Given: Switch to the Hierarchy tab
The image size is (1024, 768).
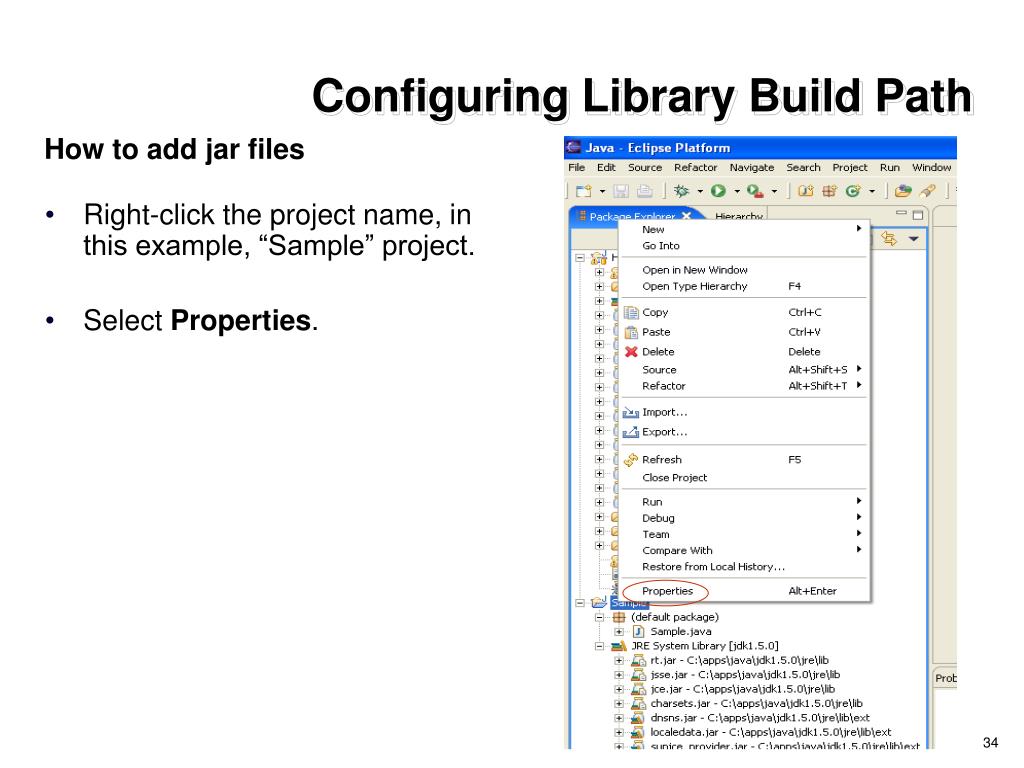Looking at the screenshot, I should pyautogui.click(x=739, y=216).
